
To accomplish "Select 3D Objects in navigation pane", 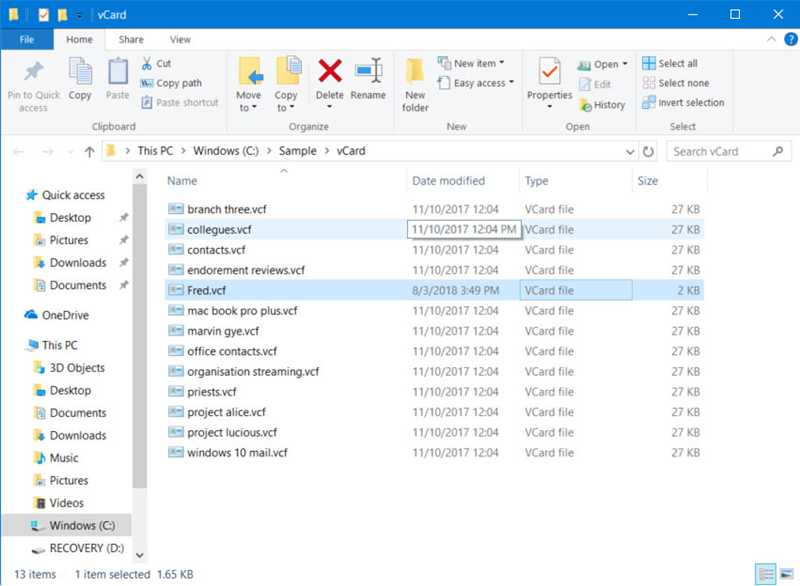I will tap(69, 368).
